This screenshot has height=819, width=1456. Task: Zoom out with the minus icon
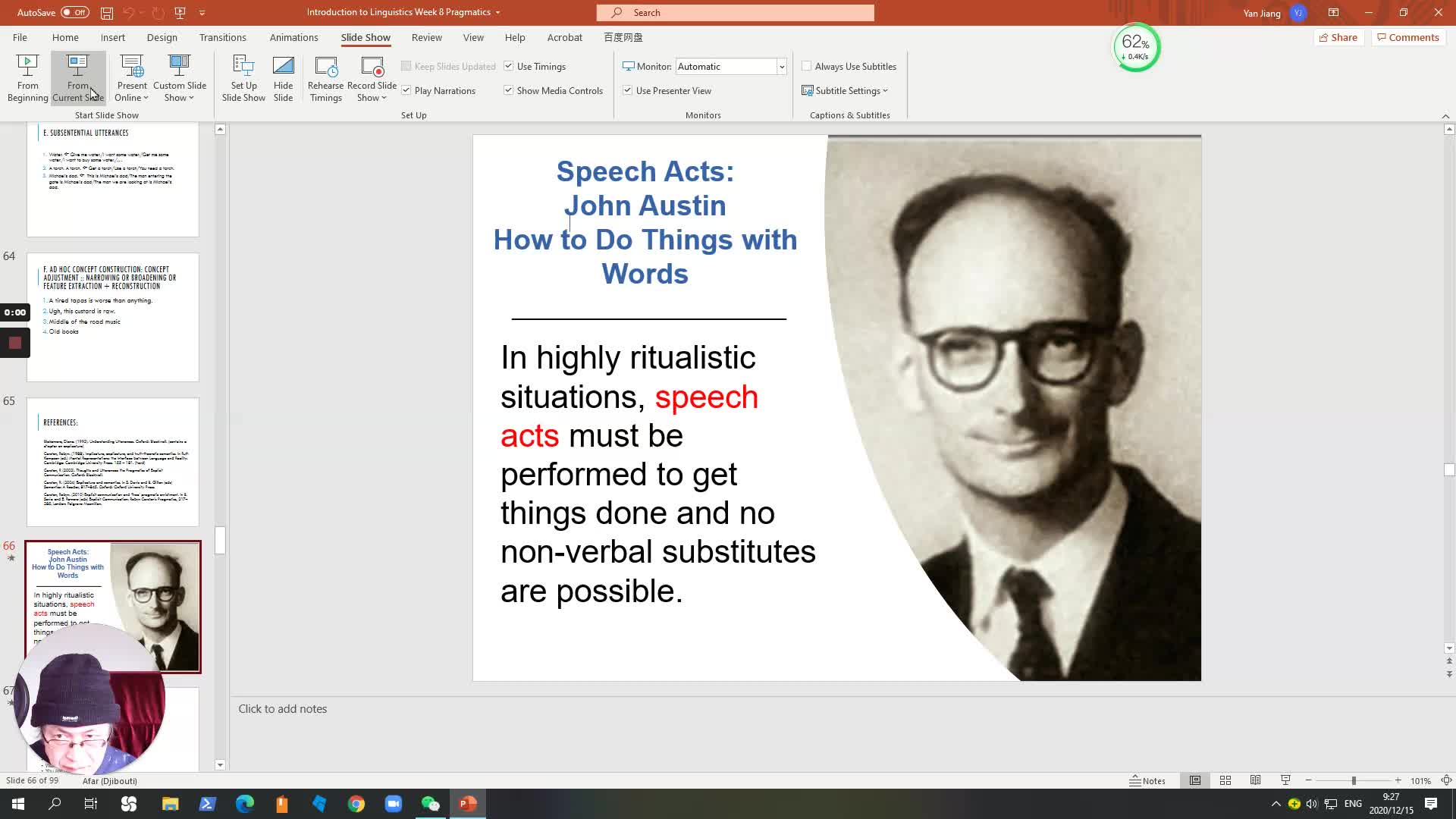tap(1309, 780)
